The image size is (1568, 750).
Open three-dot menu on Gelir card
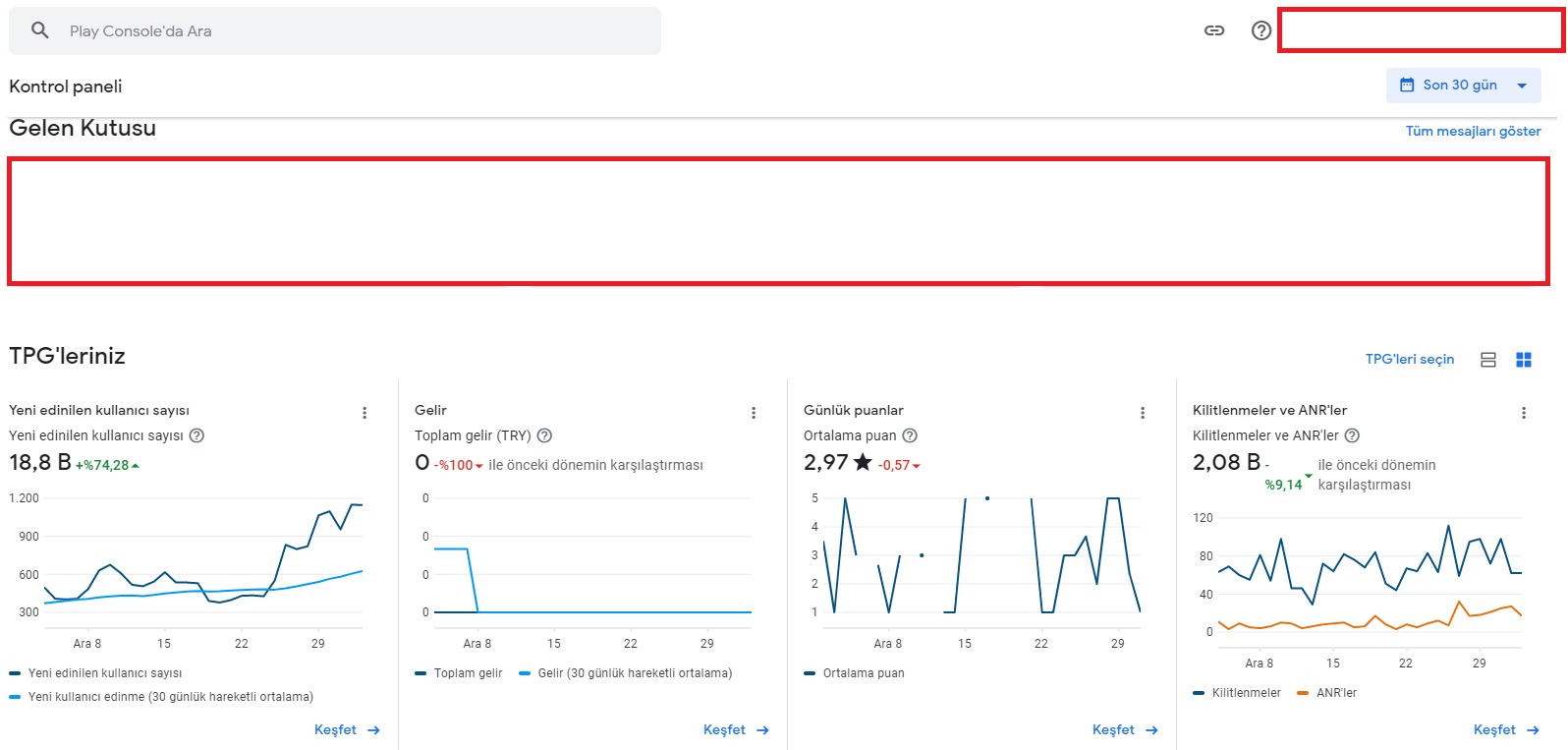pos(754,413)
